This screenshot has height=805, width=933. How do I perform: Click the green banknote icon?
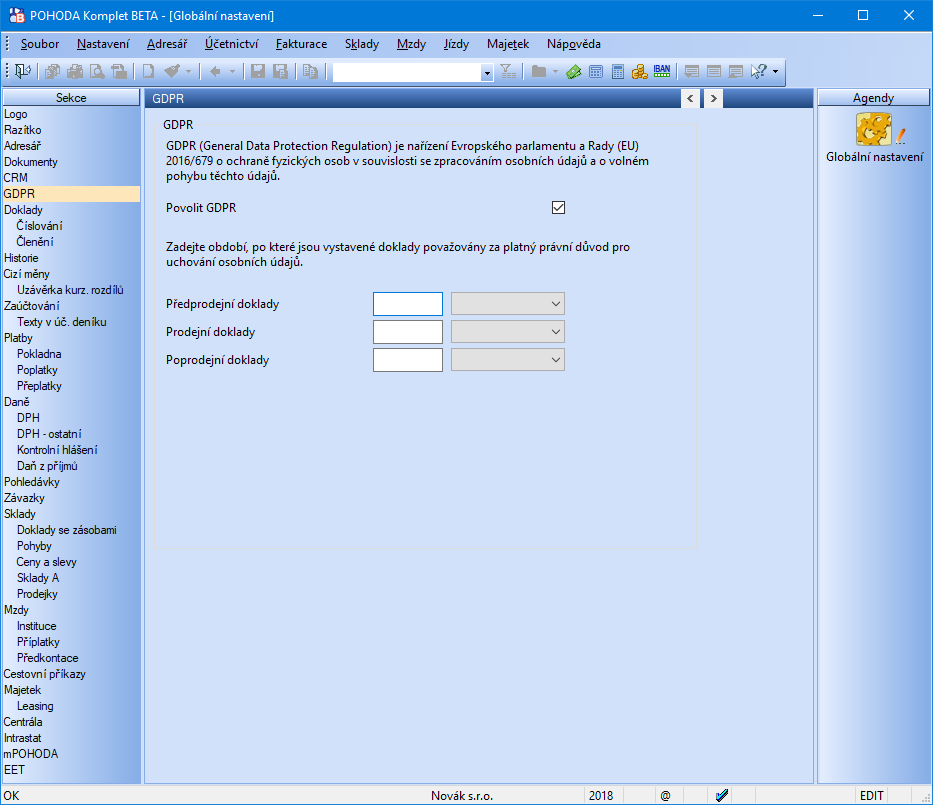tap(574, 72)
